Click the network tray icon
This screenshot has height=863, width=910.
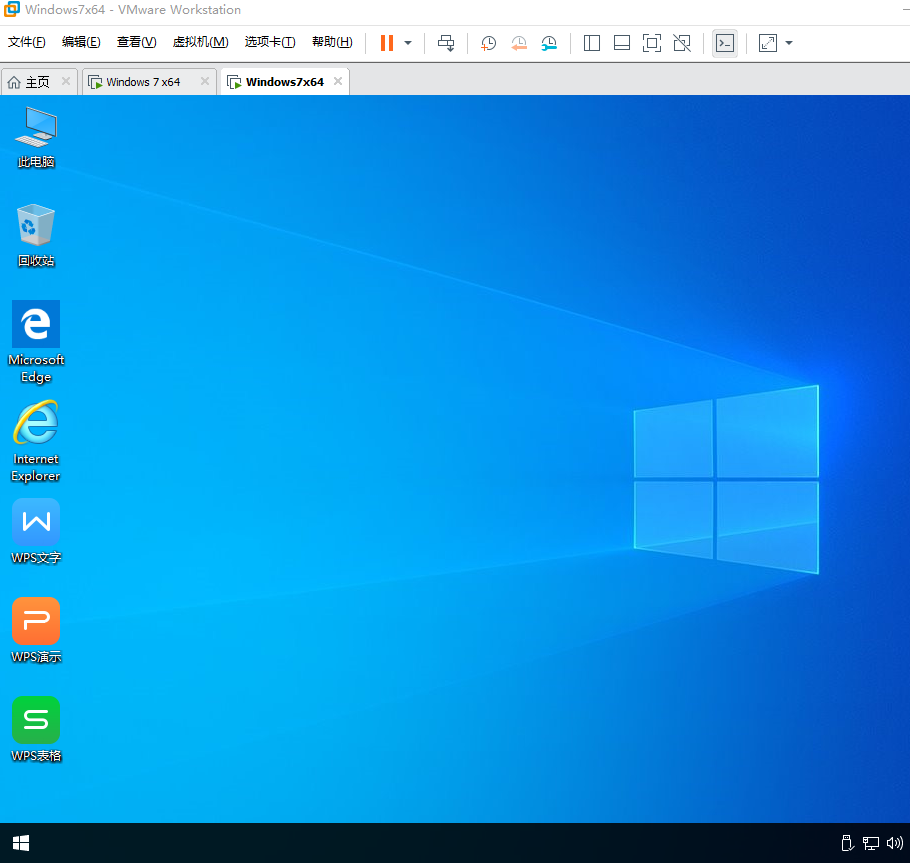tap(871, 843)
